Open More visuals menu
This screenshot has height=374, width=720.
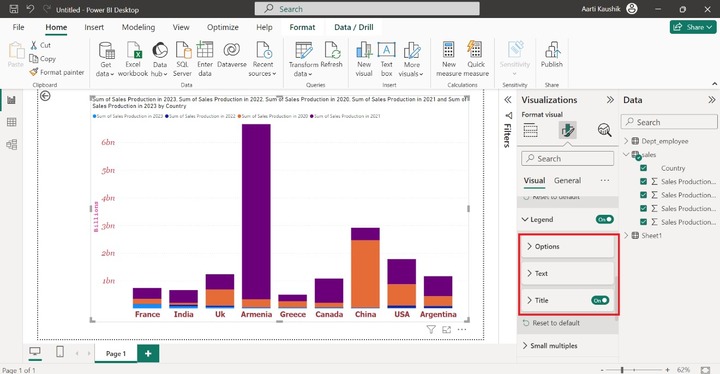(x=411, y=59)
